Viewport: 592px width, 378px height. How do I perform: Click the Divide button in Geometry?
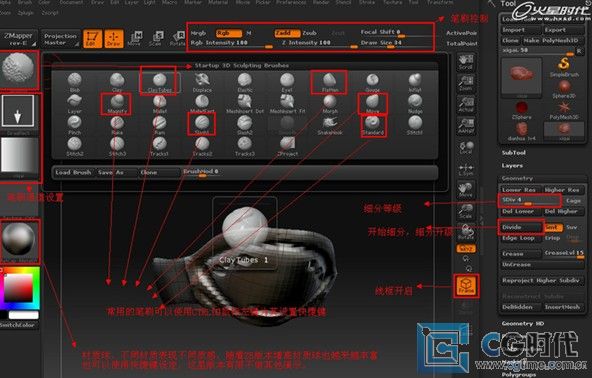(x=521, y=227)
